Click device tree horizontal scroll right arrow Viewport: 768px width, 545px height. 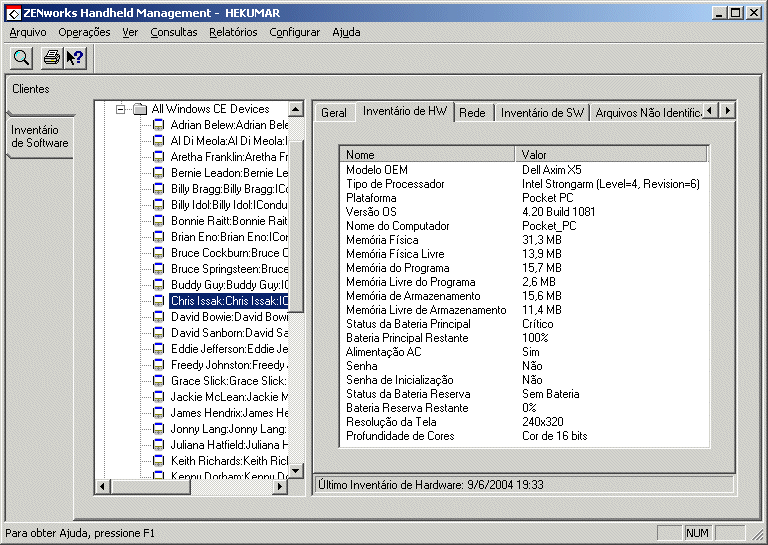[280, 487]
